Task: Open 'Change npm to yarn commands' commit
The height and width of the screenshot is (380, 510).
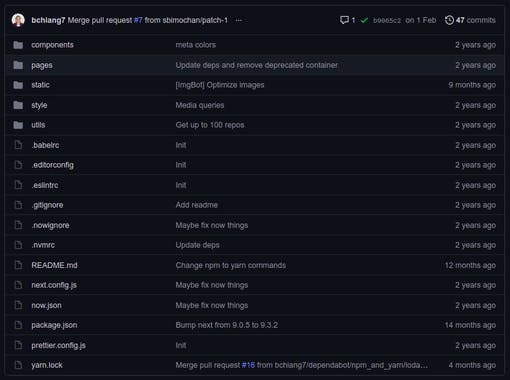Action: point(231,265)
